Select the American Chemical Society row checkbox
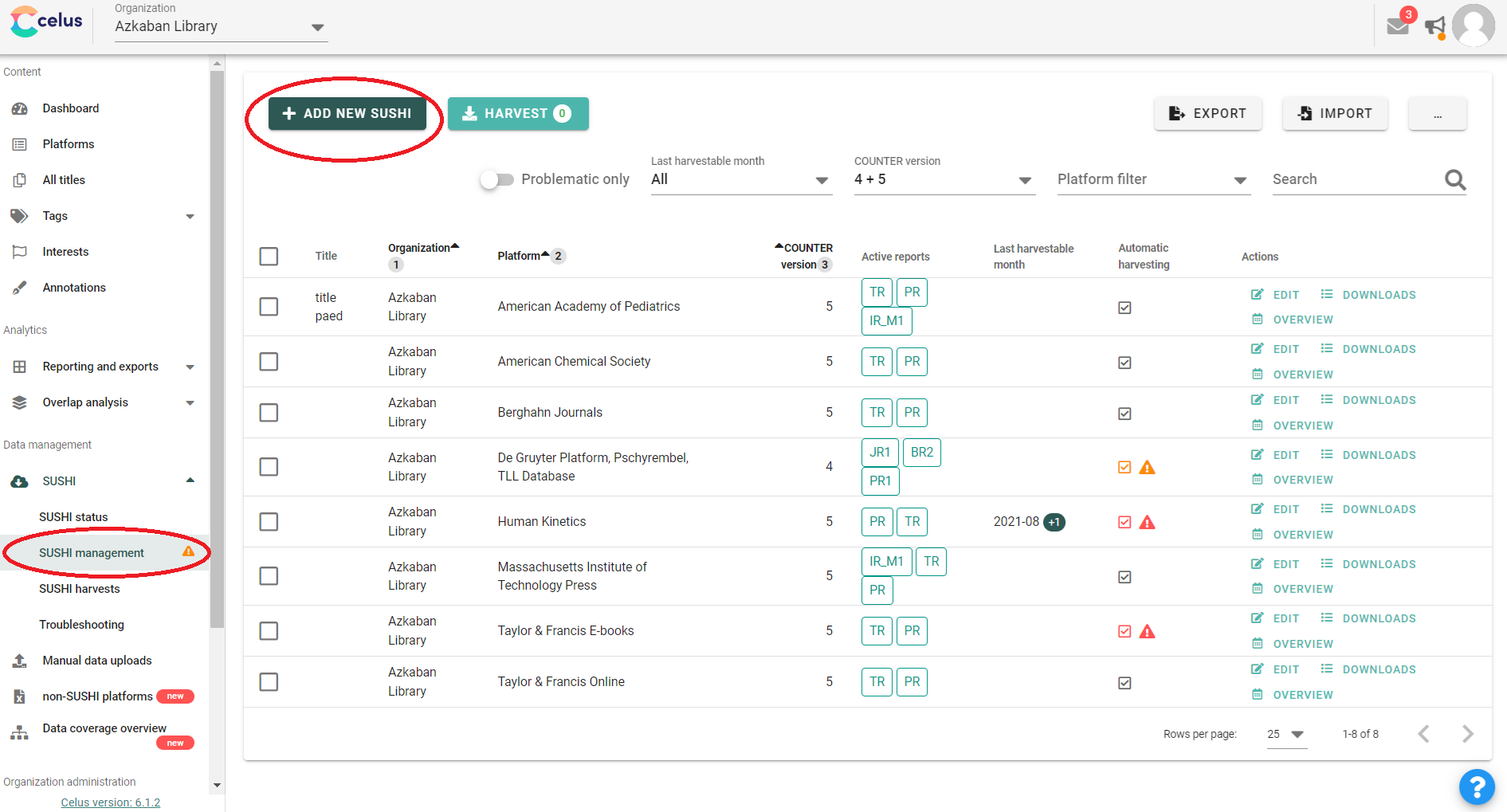This screenshot has width=1507, height=812. [x=269, y=362]
